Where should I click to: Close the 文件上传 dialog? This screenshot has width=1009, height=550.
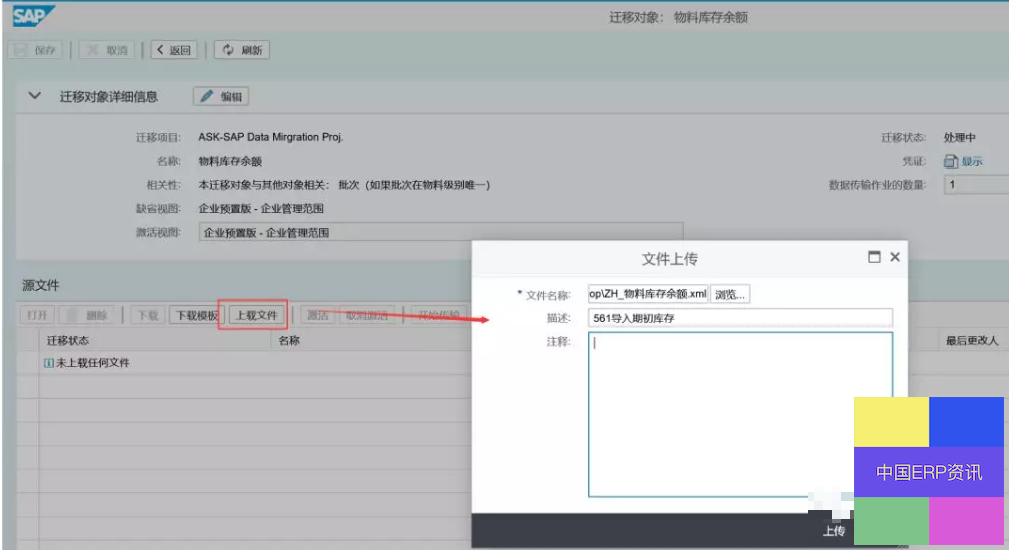point(894,257)
